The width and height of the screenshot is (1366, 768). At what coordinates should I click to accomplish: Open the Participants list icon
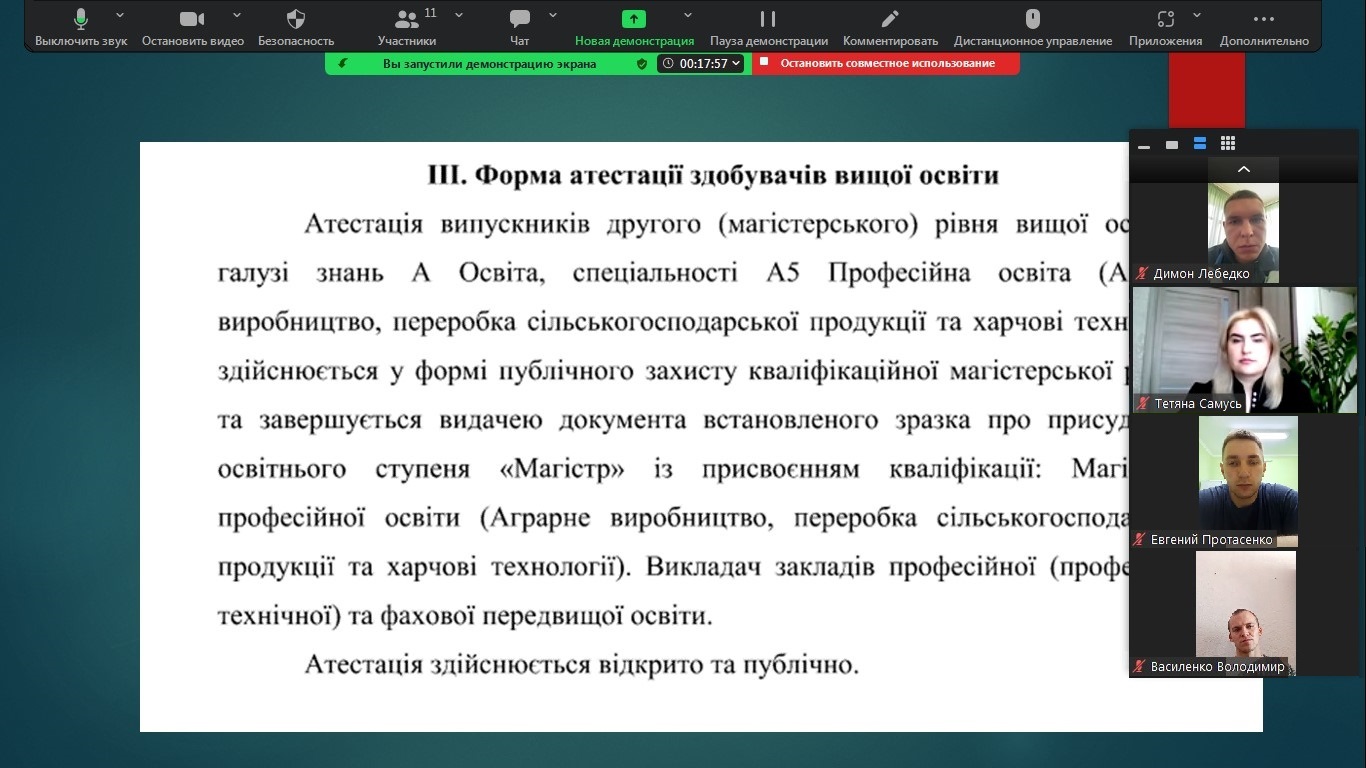pyautogui.click(x=406, y=20)
